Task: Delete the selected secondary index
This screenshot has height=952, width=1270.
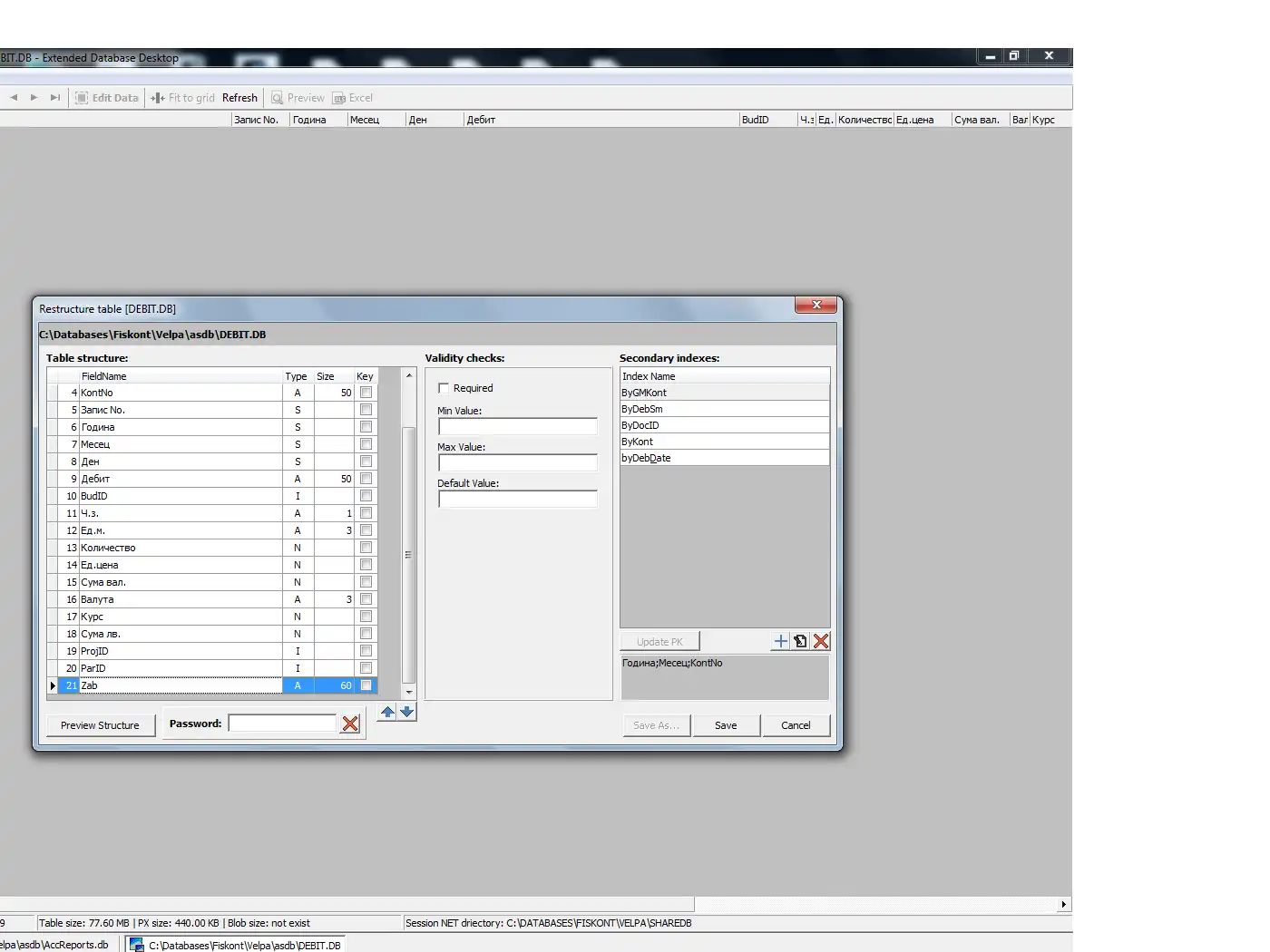Action: click(x=821, y=641)
